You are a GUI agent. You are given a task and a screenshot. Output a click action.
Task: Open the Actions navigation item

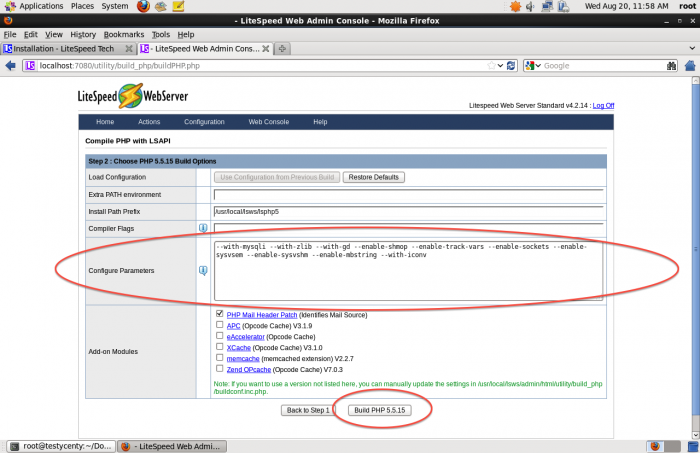click(x=149, y=122)
